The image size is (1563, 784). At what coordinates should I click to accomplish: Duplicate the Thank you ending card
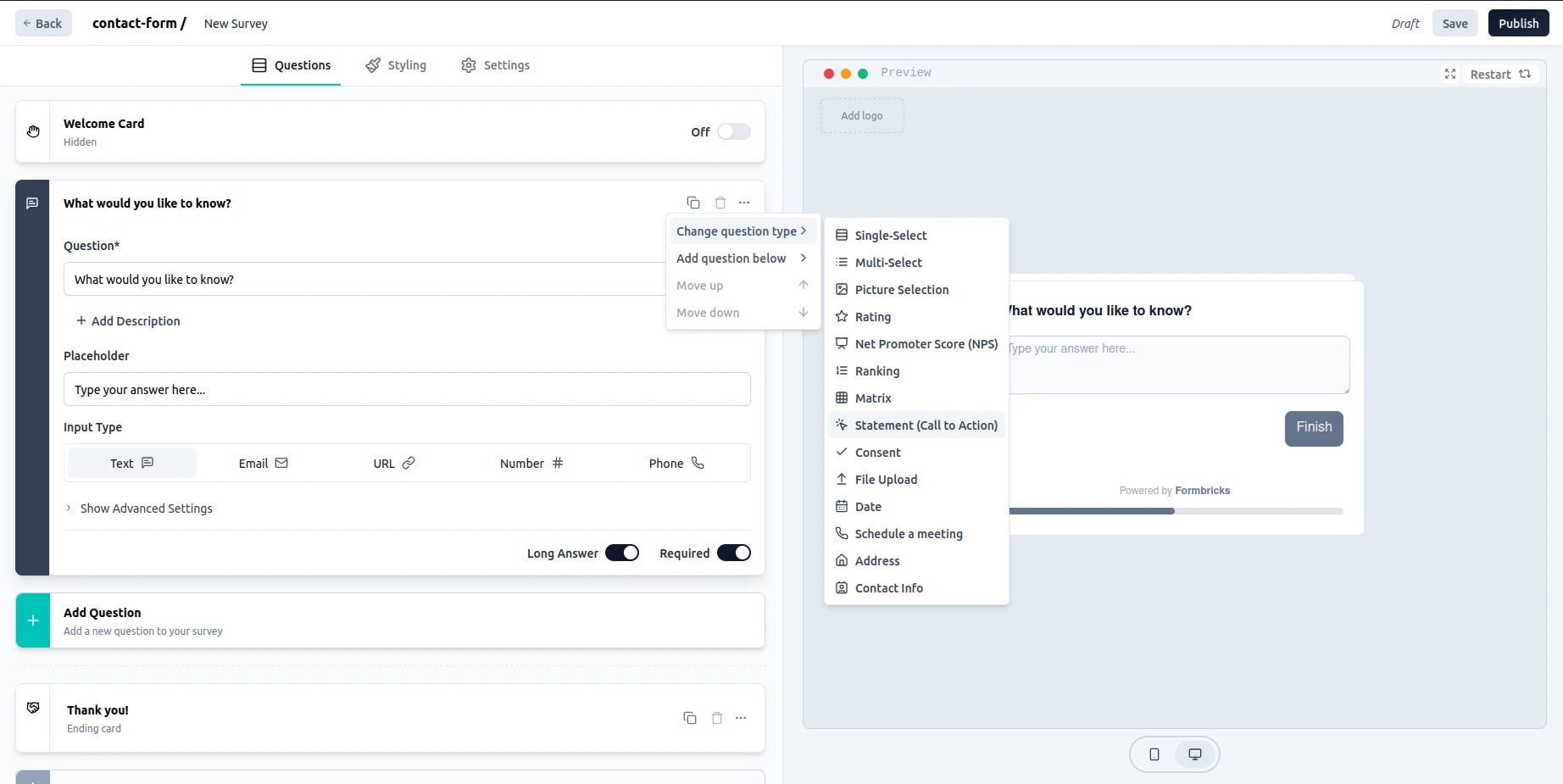click(690, 718)
